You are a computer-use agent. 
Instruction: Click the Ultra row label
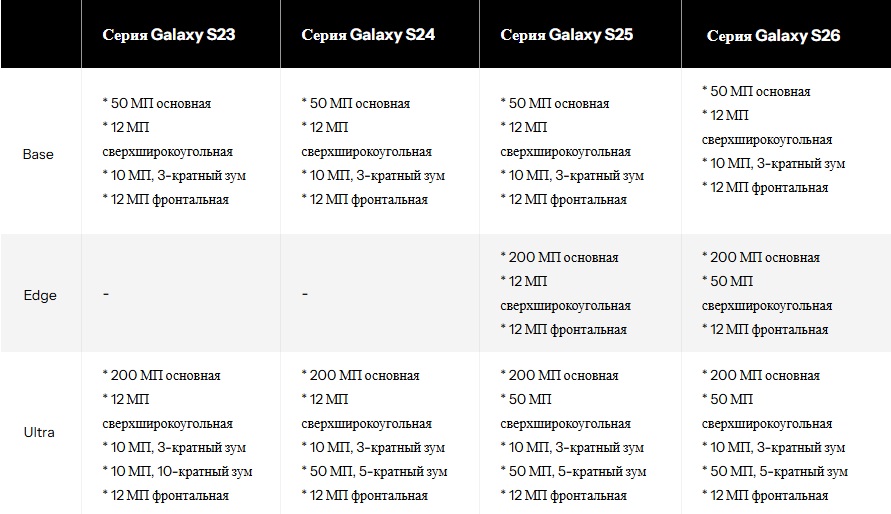(39, 432)
